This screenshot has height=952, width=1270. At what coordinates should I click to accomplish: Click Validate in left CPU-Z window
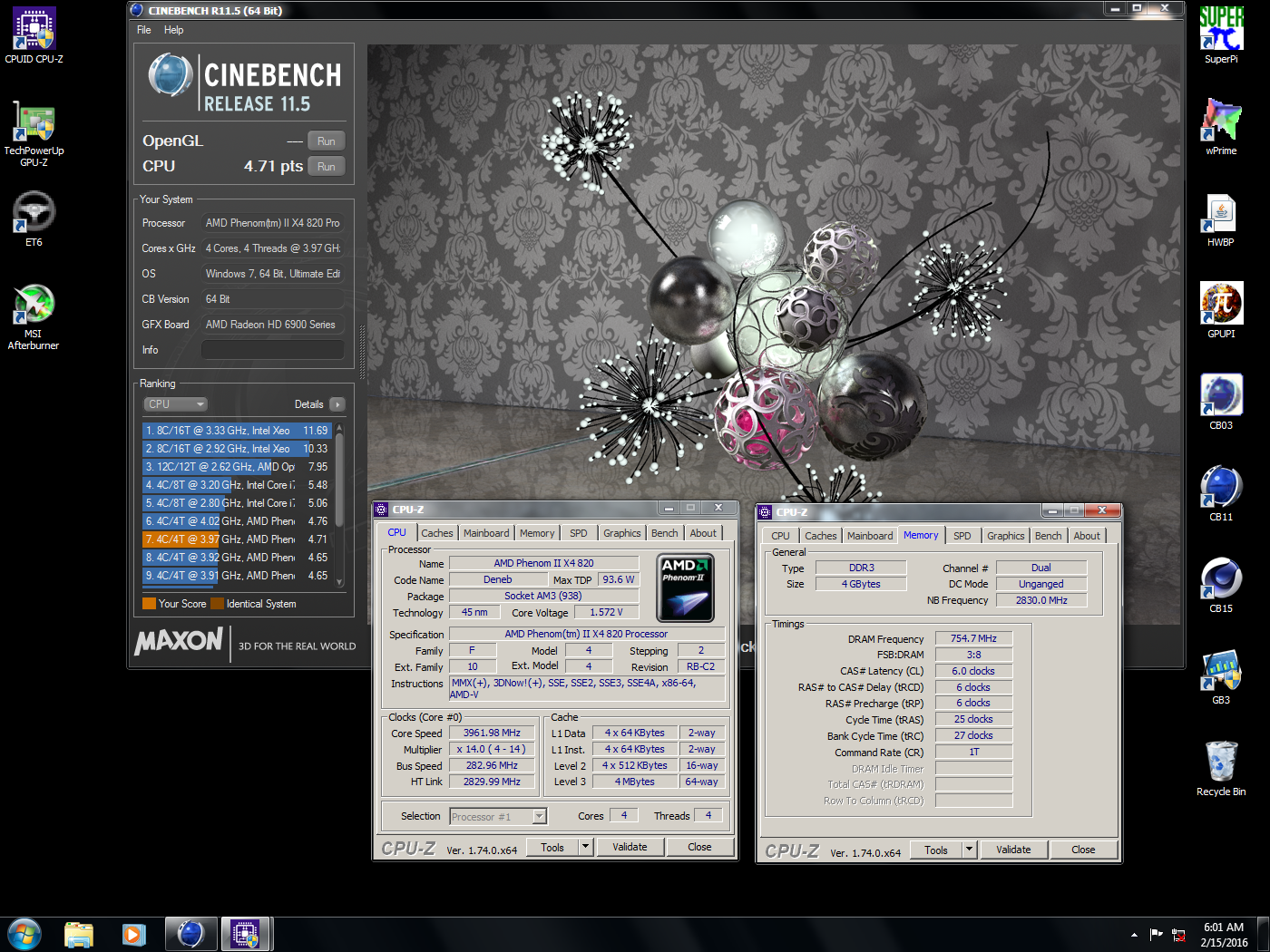[x=630, y=847]
